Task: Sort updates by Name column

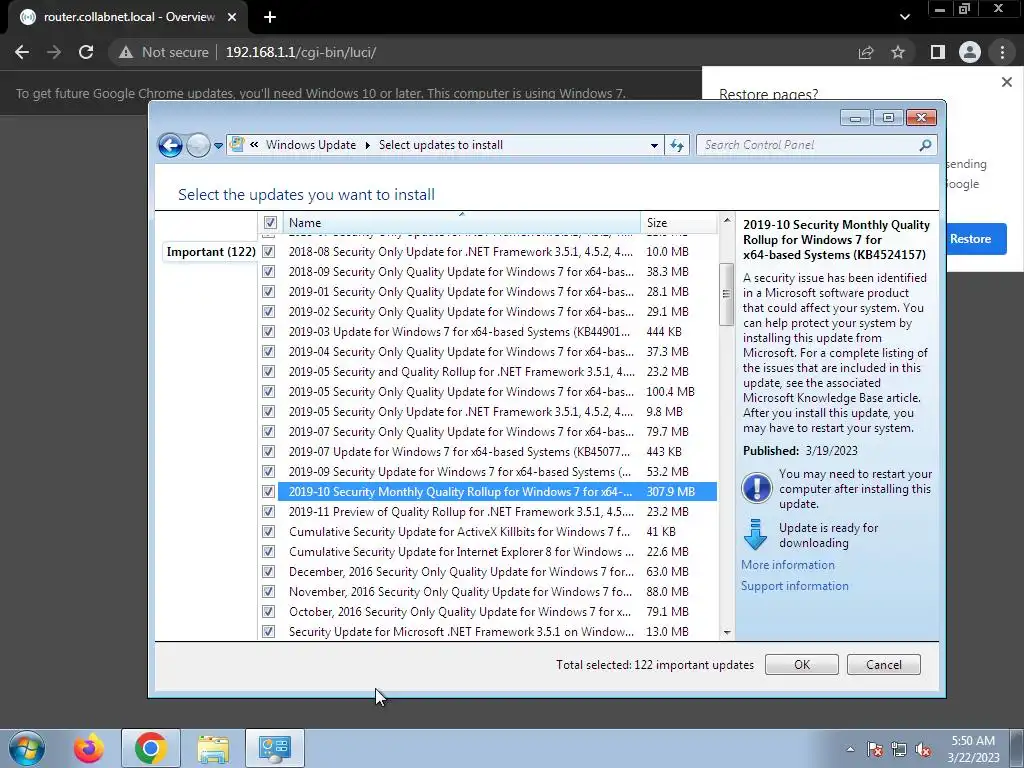Action: pyautogui.click(x=461, y=223)
